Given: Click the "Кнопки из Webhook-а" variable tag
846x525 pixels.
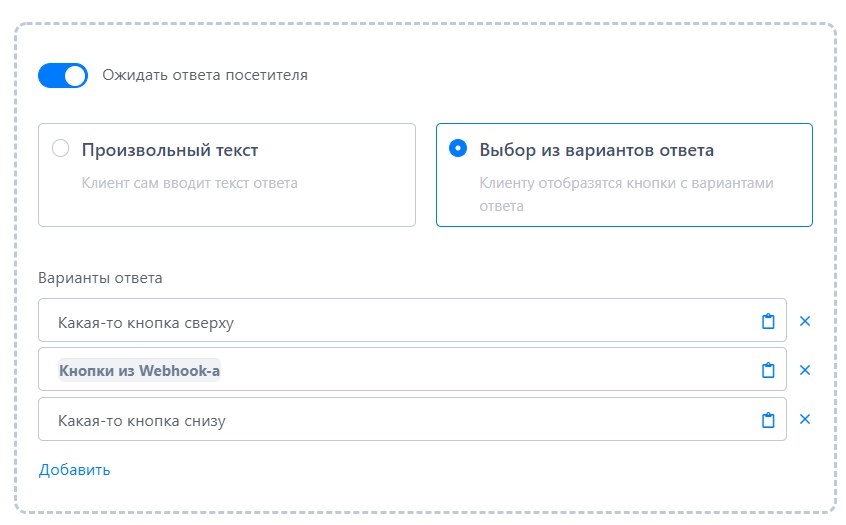Looking at the screenshot, I should point(139,371).
